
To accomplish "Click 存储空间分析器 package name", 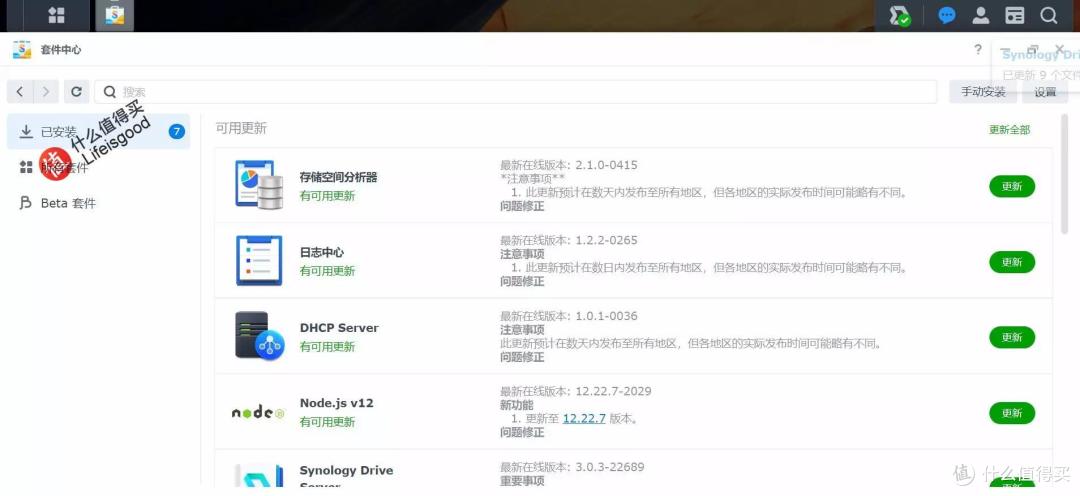I will pyautogui.click(x=338, y=177).
